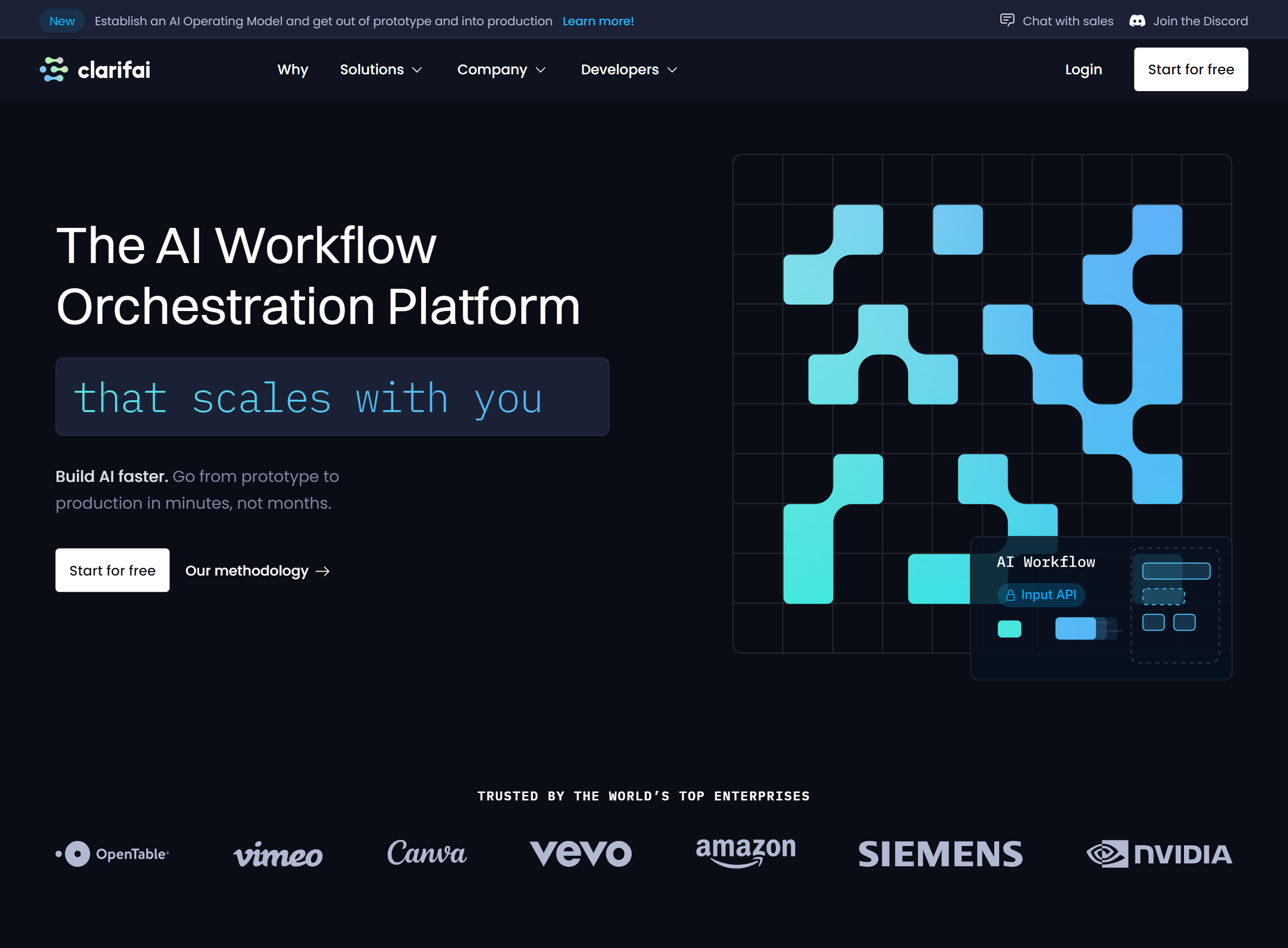Expand the Developers dropdown chevron
This screenshot has width=1288, height=948.
(x=672, y=70)
